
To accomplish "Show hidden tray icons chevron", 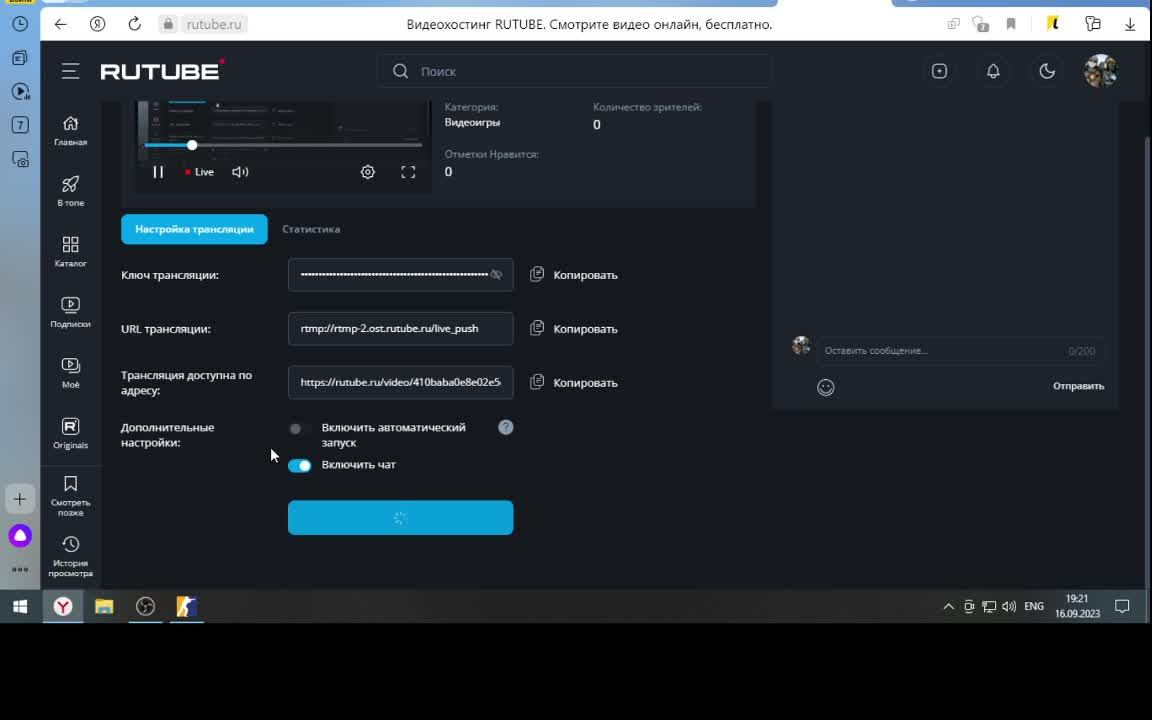I will (x=948, y=607).
